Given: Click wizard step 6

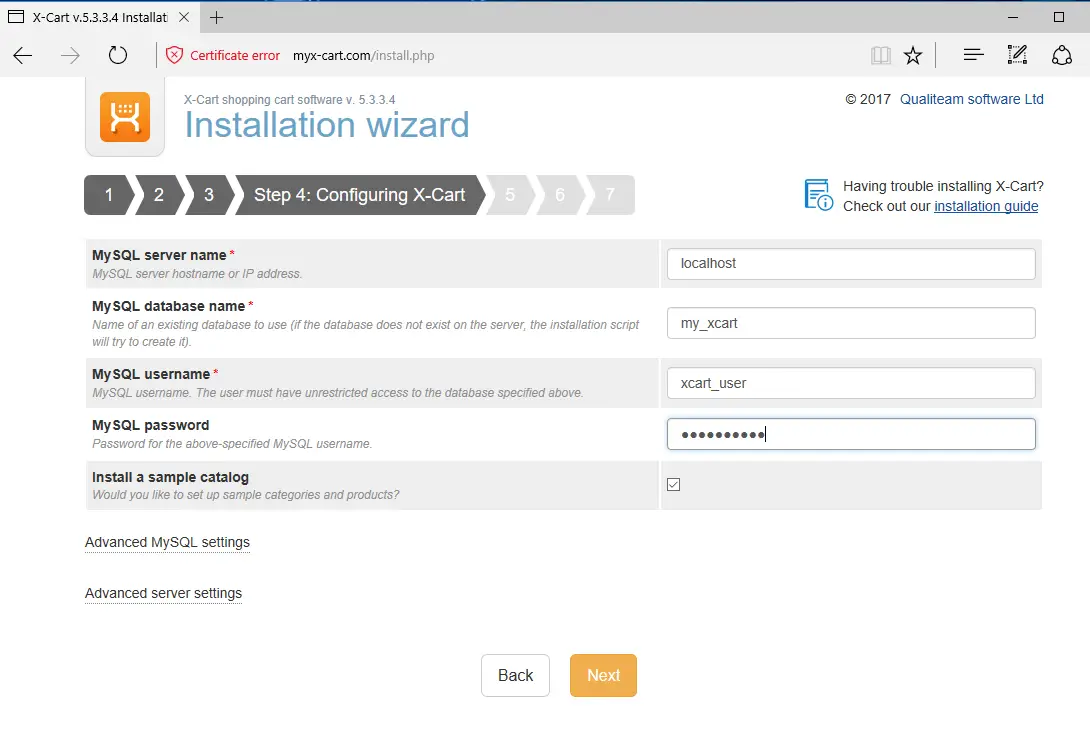Looking at the screenshot, I should click(560, 195).
